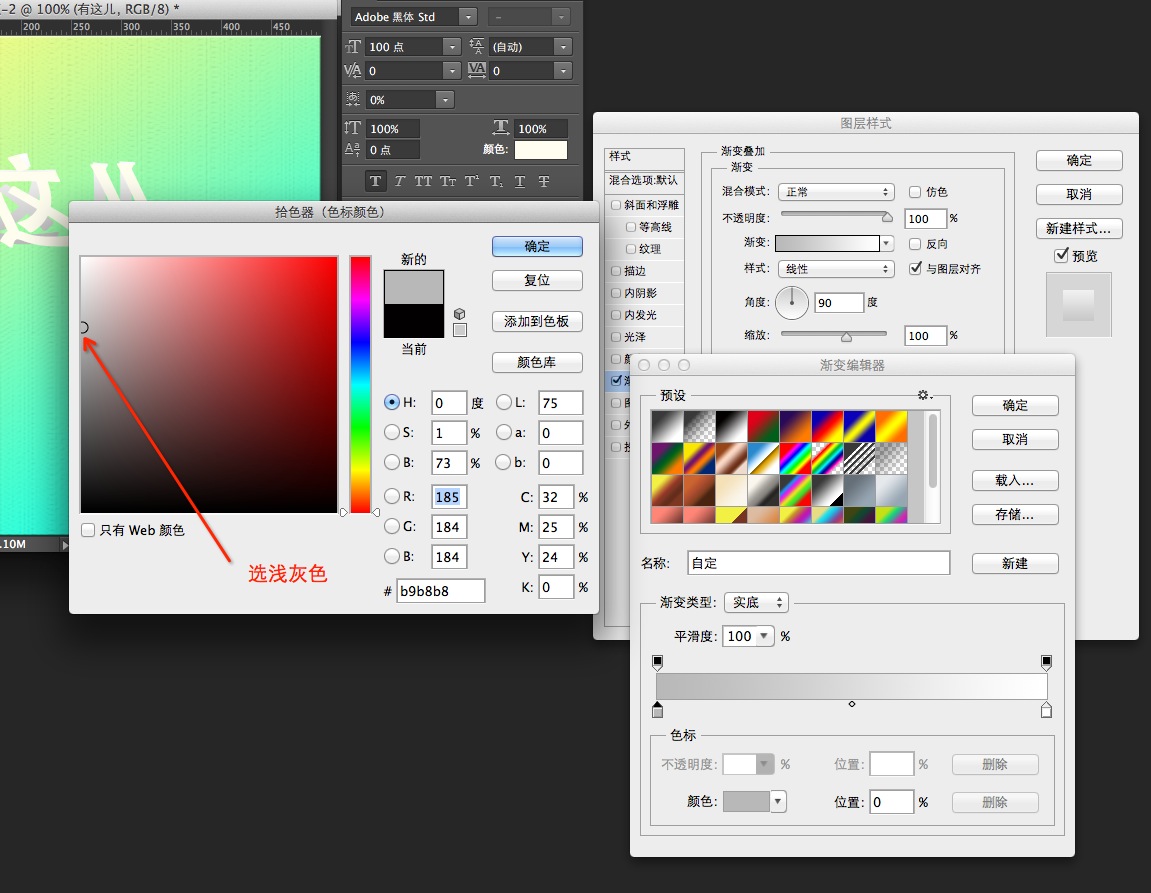Image resolution: width=1151 pixels, height=893 pixels.
Task: Click the out-of-gamut cube warning icon
Action: (x=460, y=314)
